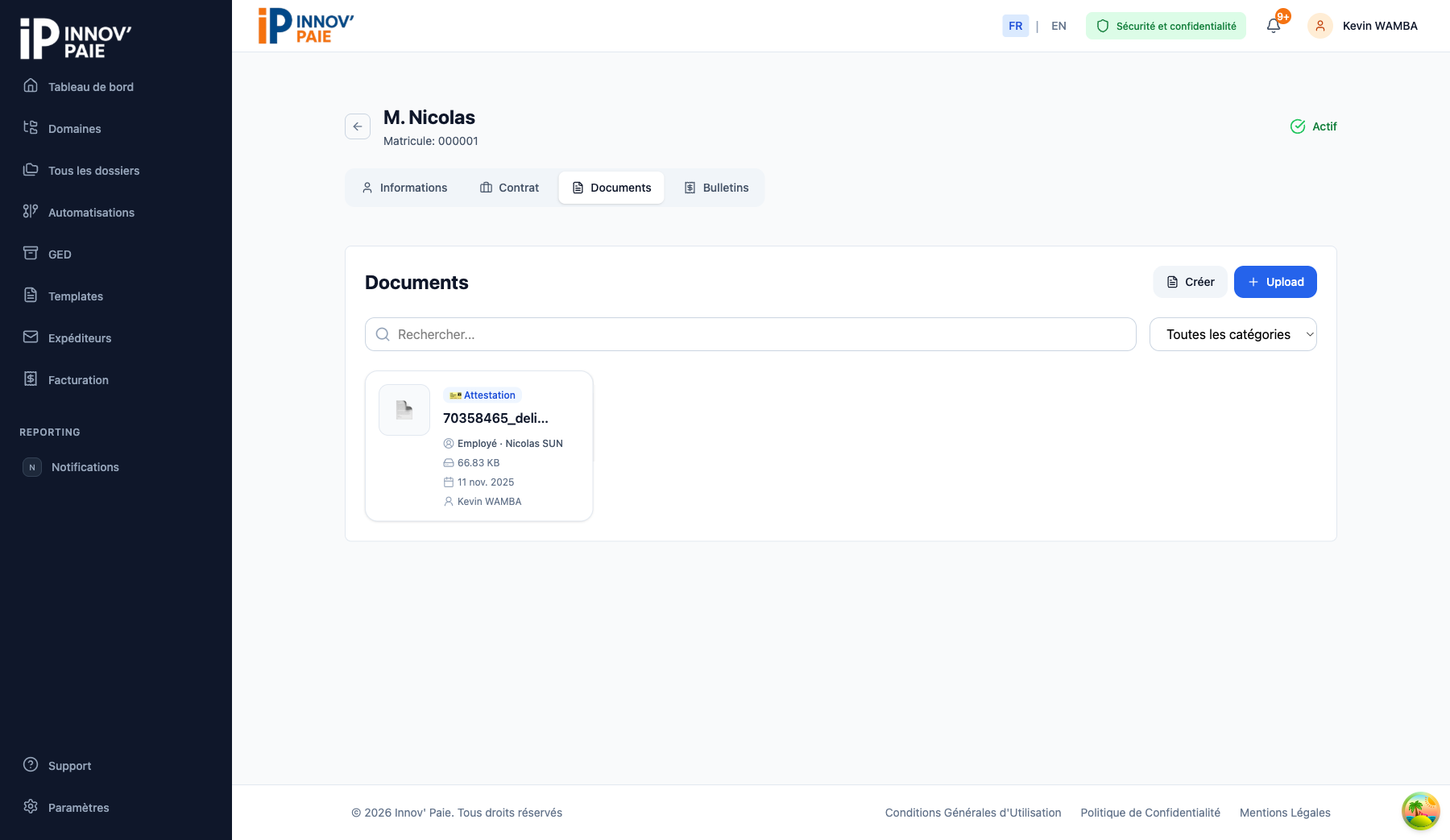Screen dimensions: 1450x840
Task: Click the Créer document button
Action: tap(1190, 282)
